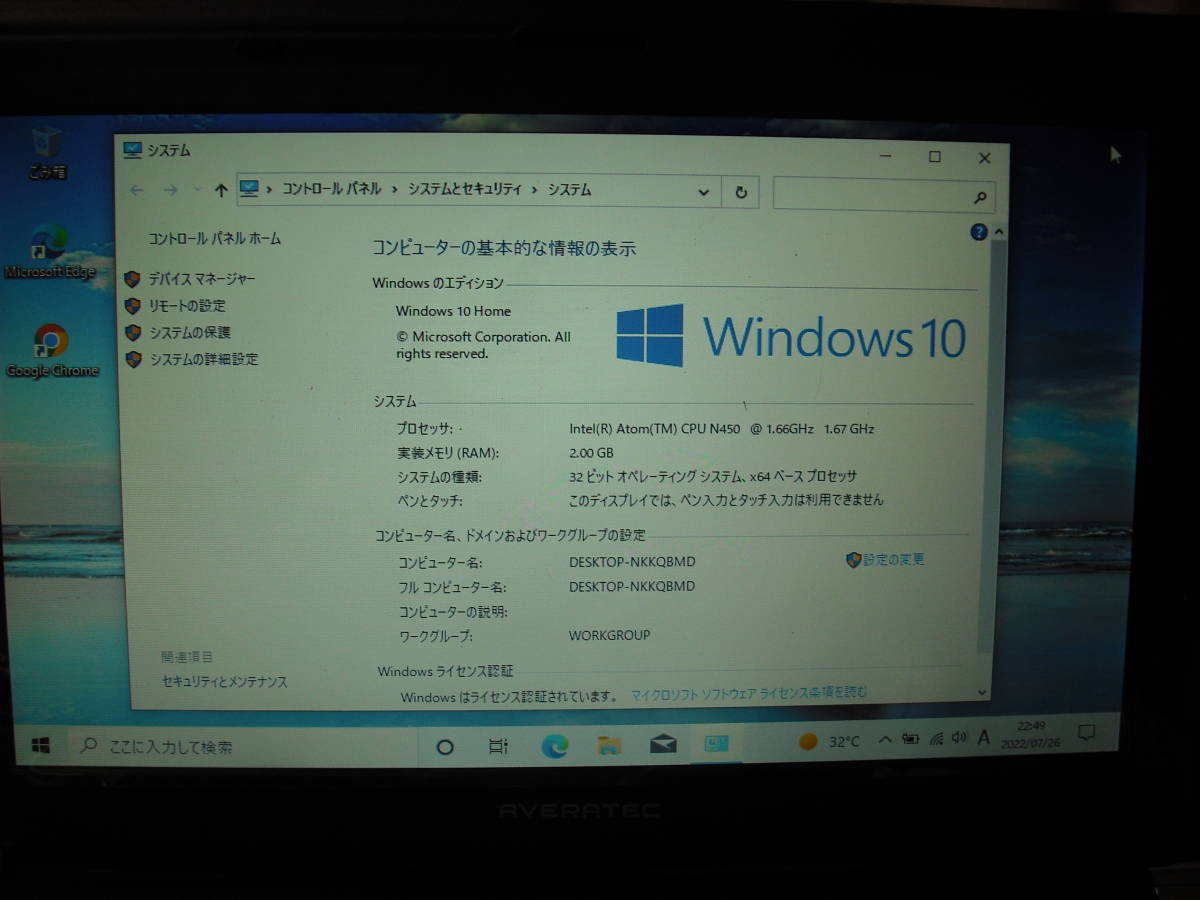Open Google Chrome desktop shortcut
The height and width of the screenshot is (900, 1200).
pos(51,351)
